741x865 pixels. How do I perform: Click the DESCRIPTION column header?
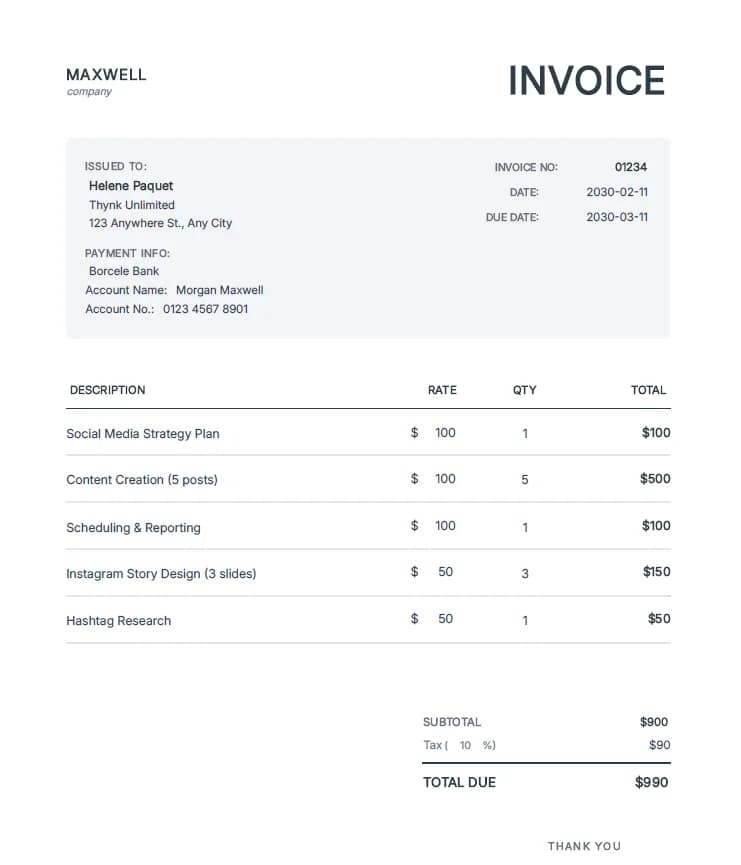click(108, 390)
